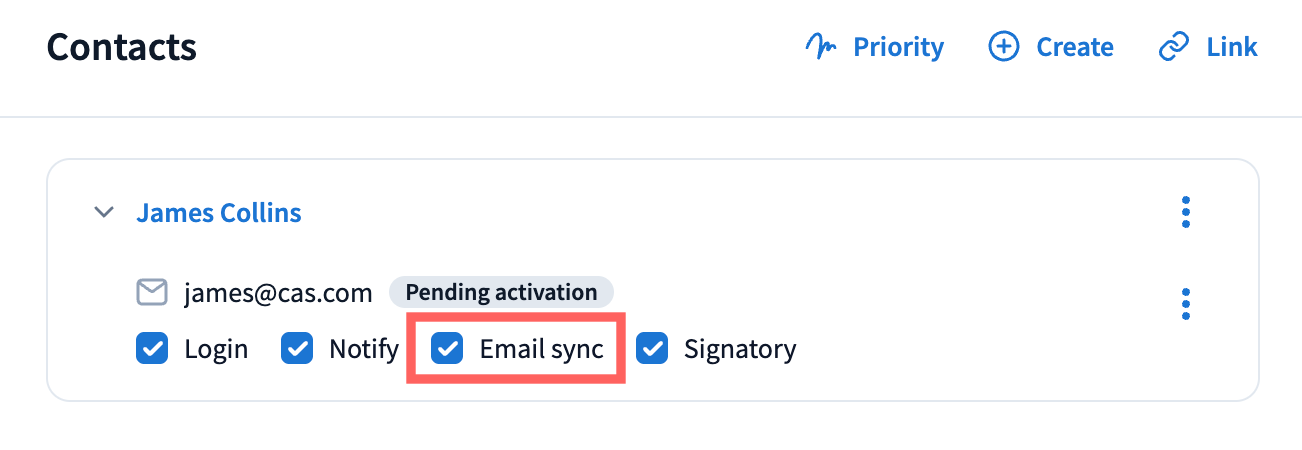Click the Link chain icon
Viewport: 1302px width, 450px height.
[x=1173, y=47]
